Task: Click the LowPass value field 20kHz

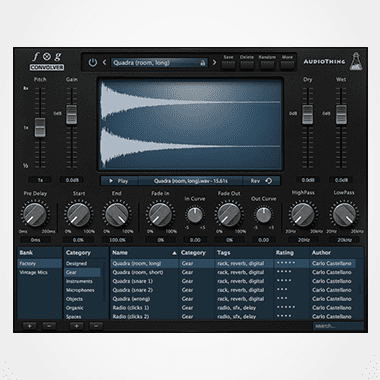Action: 344,240
